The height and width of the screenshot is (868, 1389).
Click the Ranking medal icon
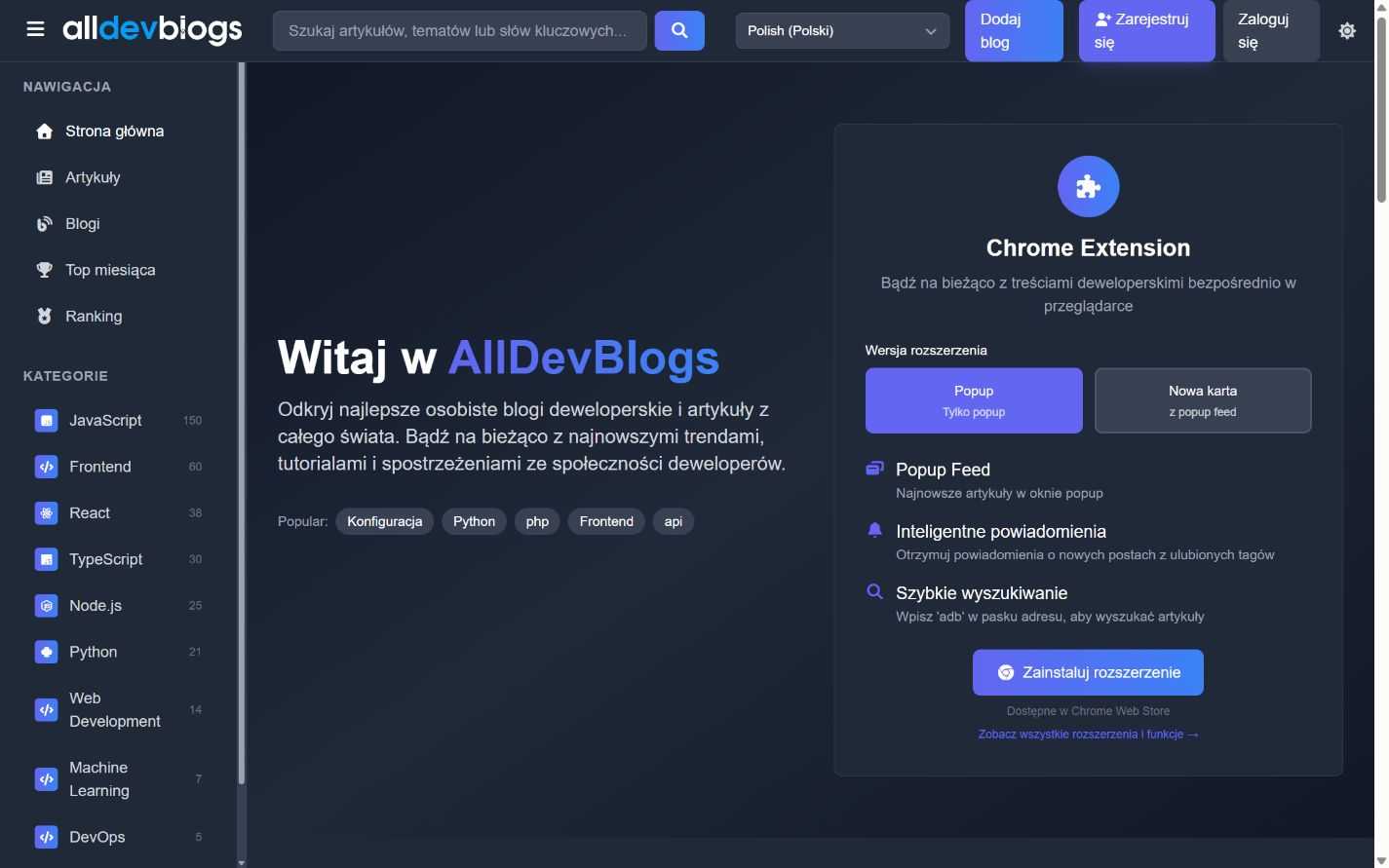point(44,317)
